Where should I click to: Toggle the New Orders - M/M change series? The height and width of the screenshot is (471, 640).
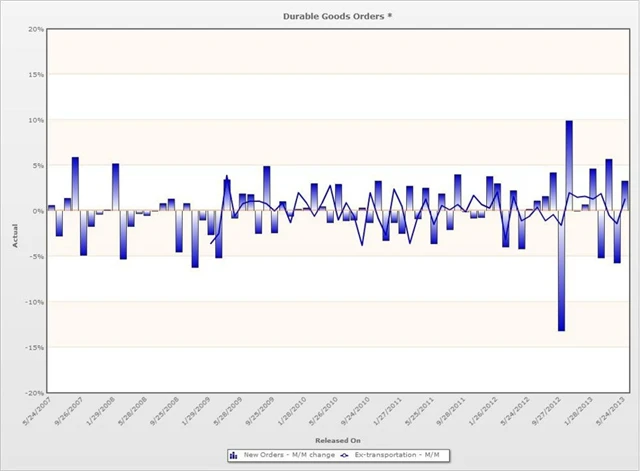coord(285,456)
